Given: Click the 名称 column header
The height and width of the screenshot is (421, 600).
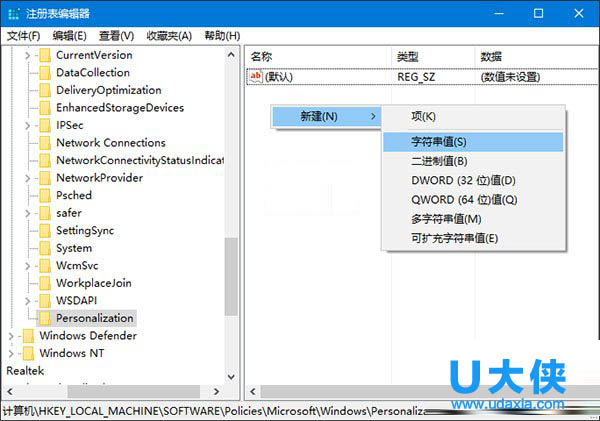Looking at the screenshot, I should pyautogui.click(x=318, y=57).
